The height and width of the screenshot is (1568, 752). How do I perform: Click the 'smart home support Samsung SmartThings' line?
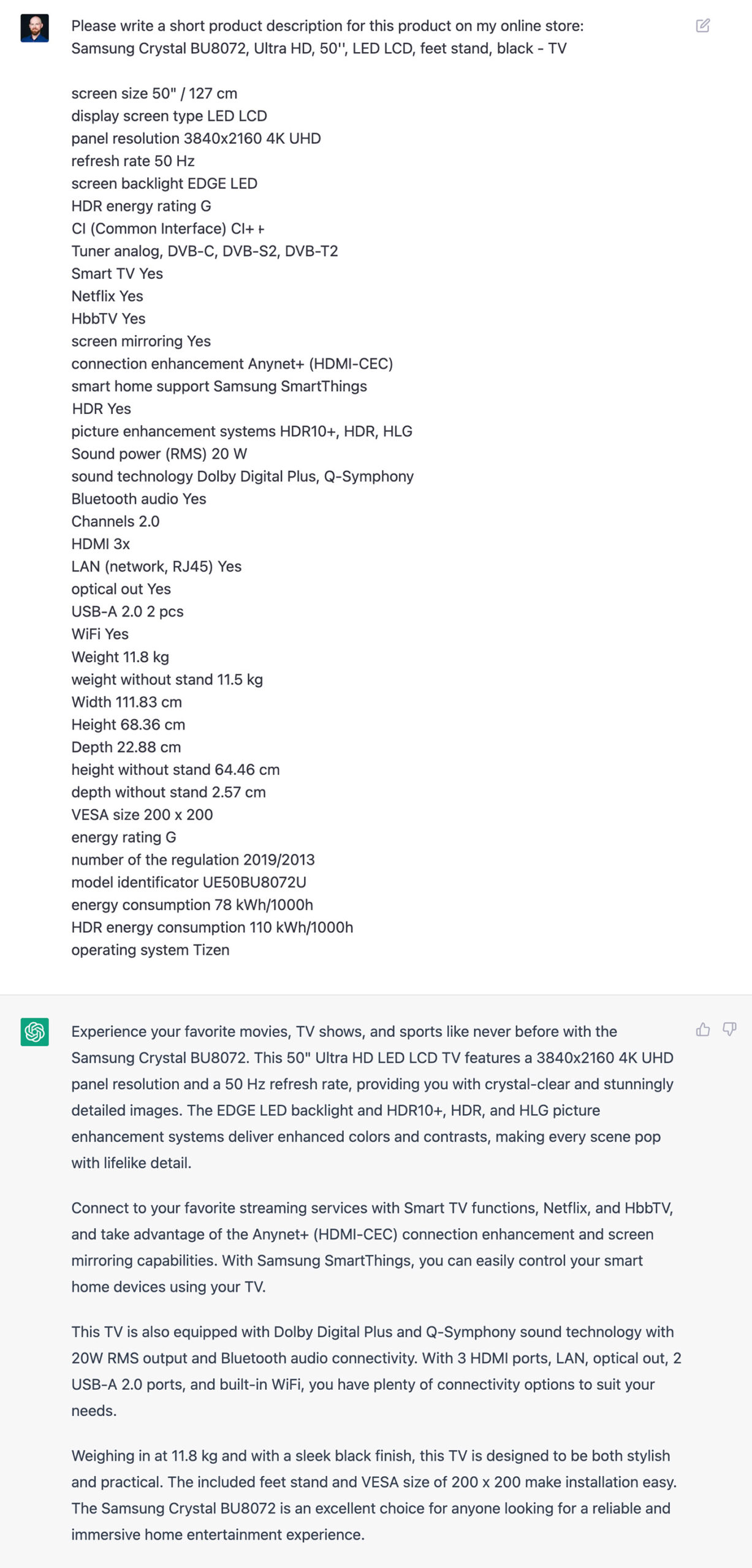point(219,386)
